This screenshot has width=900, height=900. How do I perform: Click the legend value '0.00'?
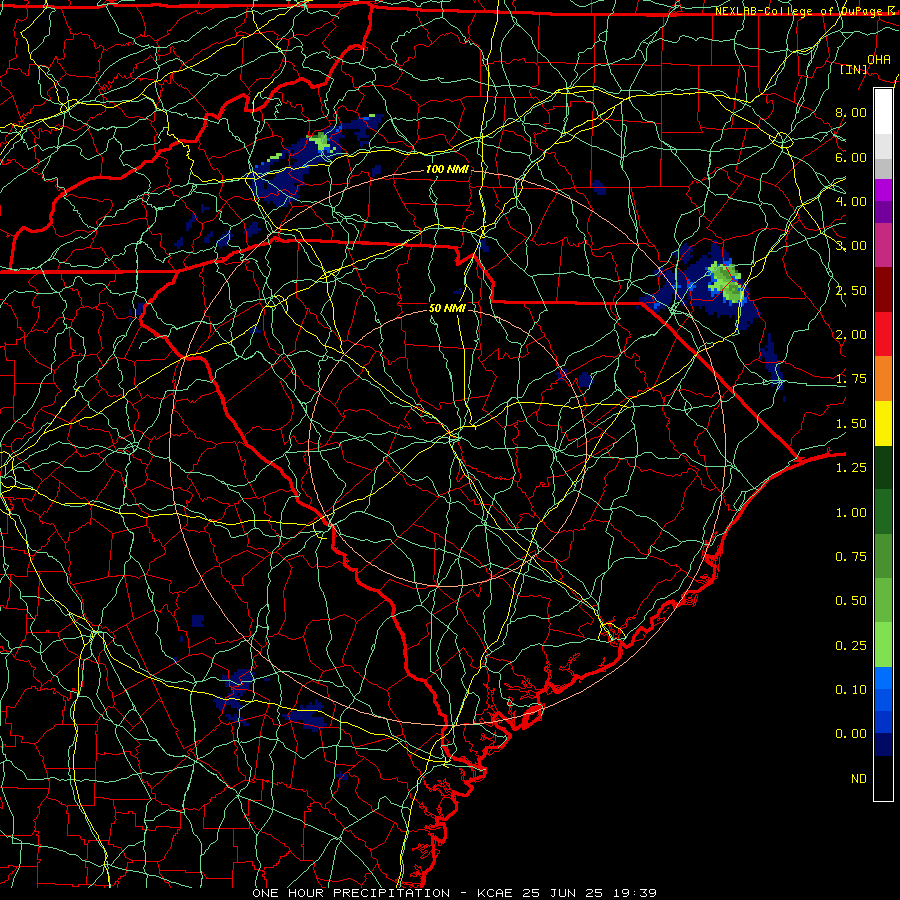coord(851,734)
